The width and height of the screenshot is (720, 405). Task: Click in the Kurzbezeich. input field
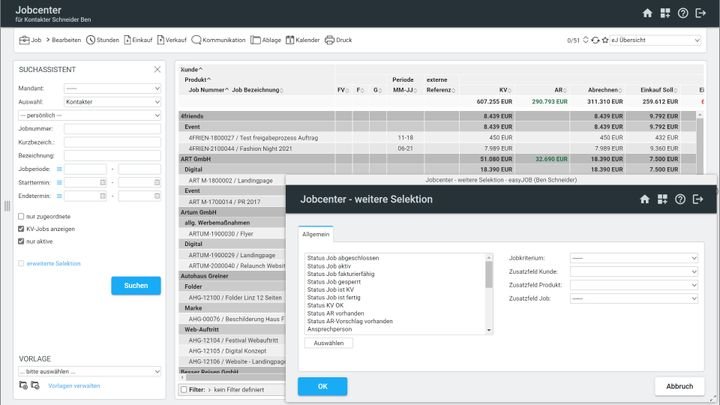point(112,142)
